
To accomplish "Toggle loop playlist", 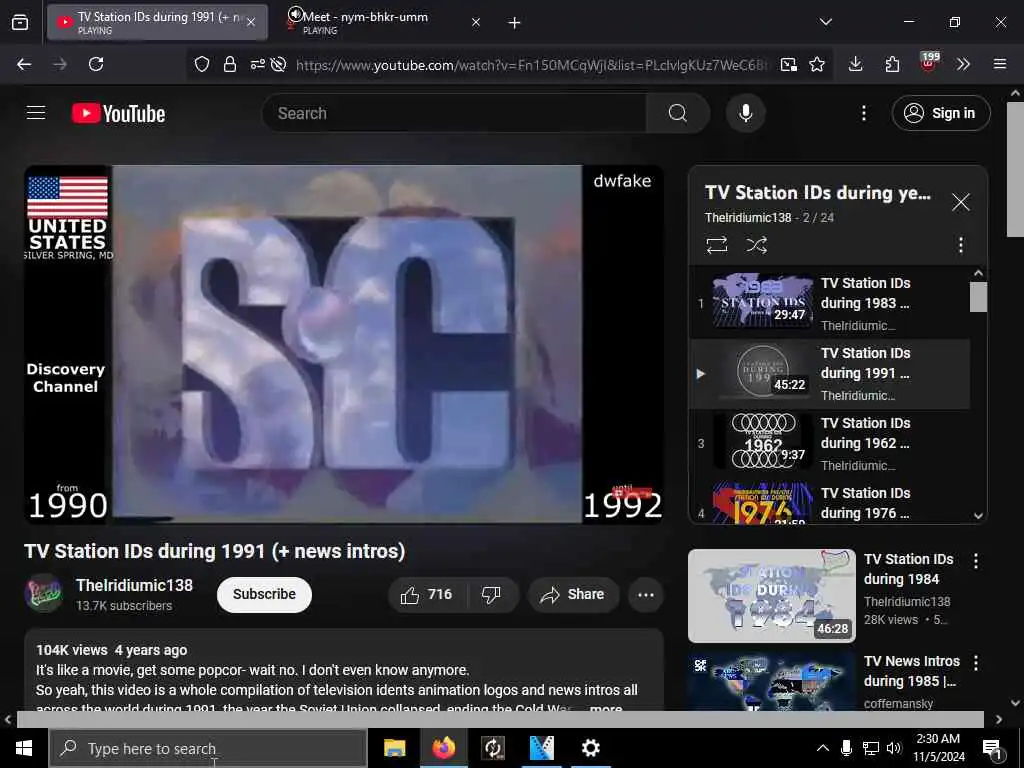I will [x=716, y=245].
